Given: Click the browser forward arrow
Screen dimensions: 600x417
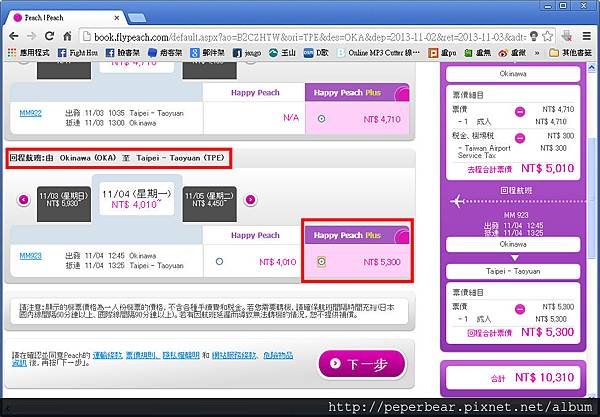Looking at the screenshot, I should tap(31, 36).
